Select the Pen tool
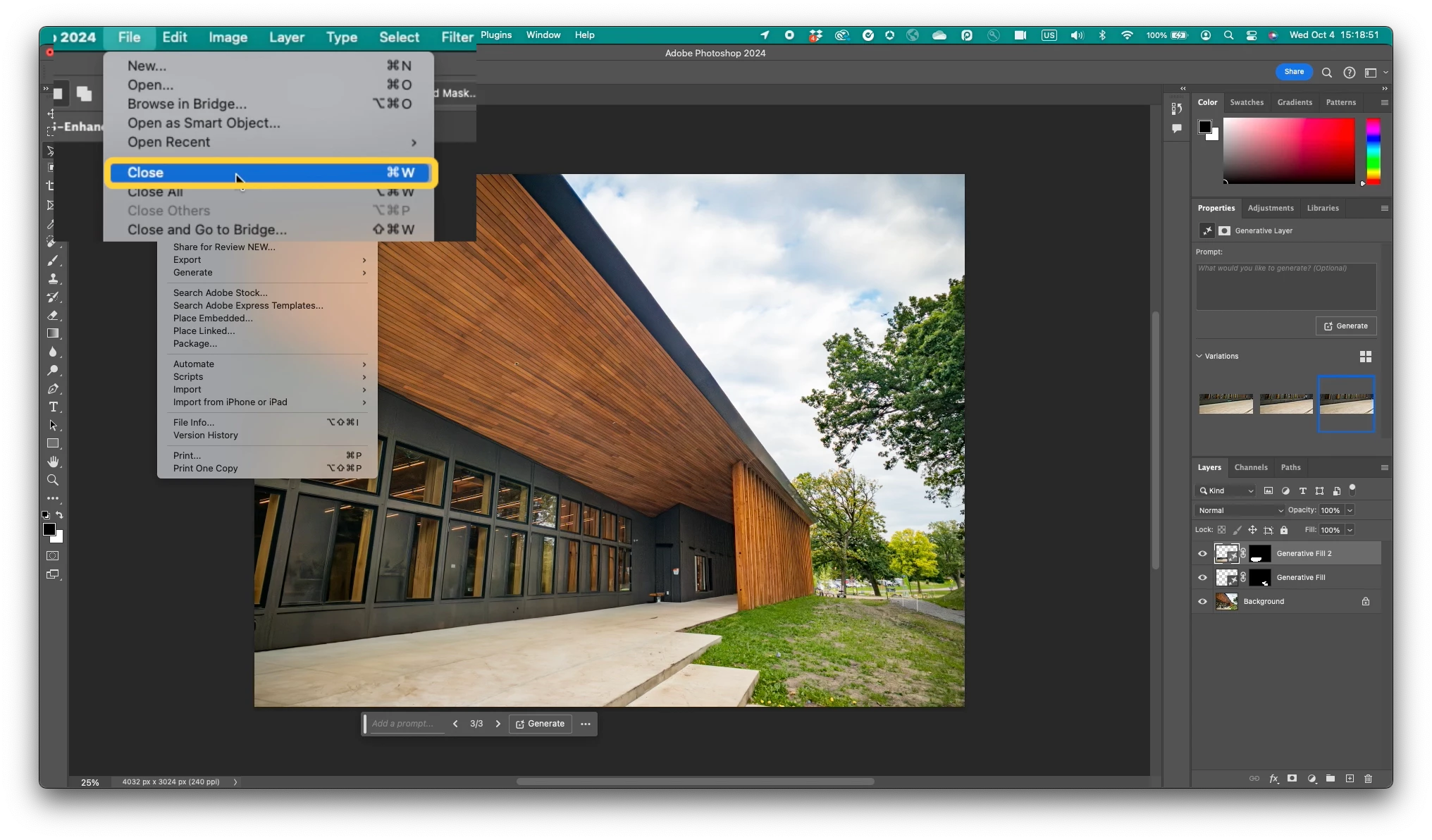Viewport: 1432px width, 840px height. pos(53,389)
